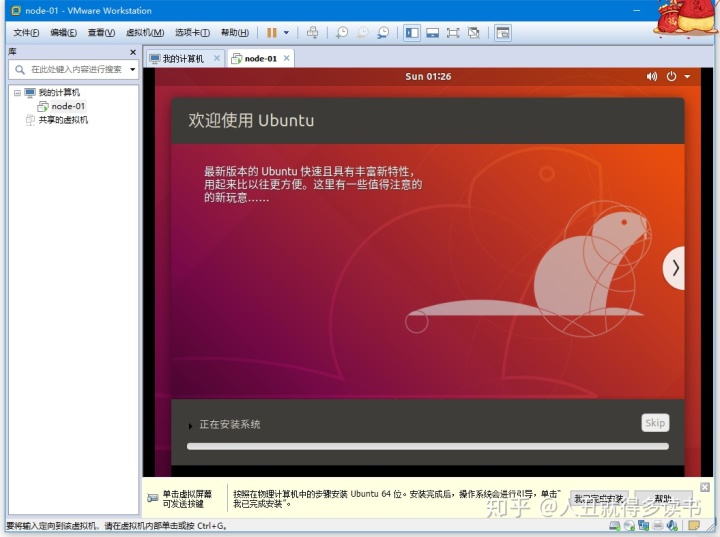Take a snapshot of the virtual machine
The image size is (720, 537).
(342, 33)
